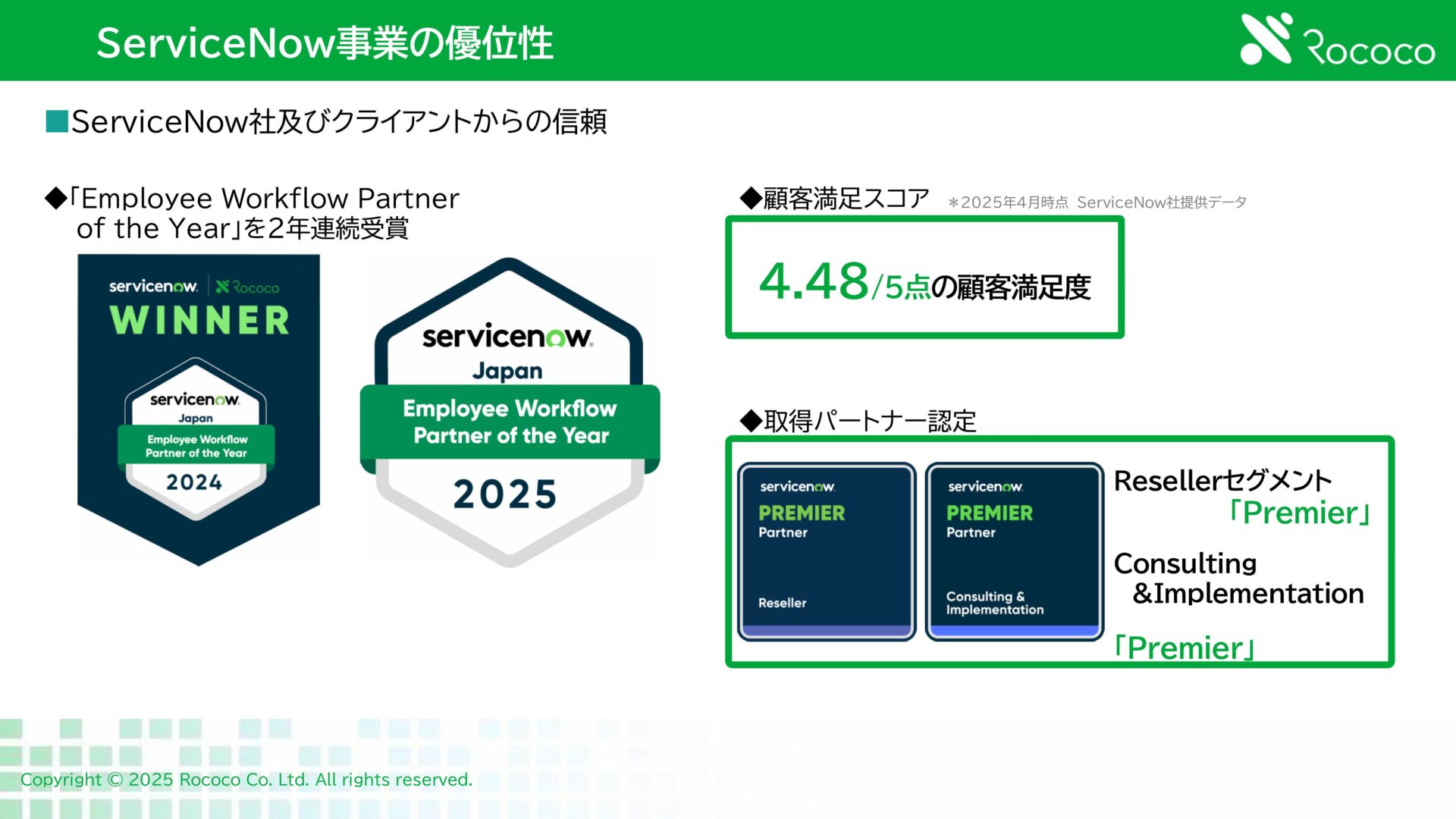
Task: Click the bottom green「Premier」text
Action: [x=1185, y=648]
